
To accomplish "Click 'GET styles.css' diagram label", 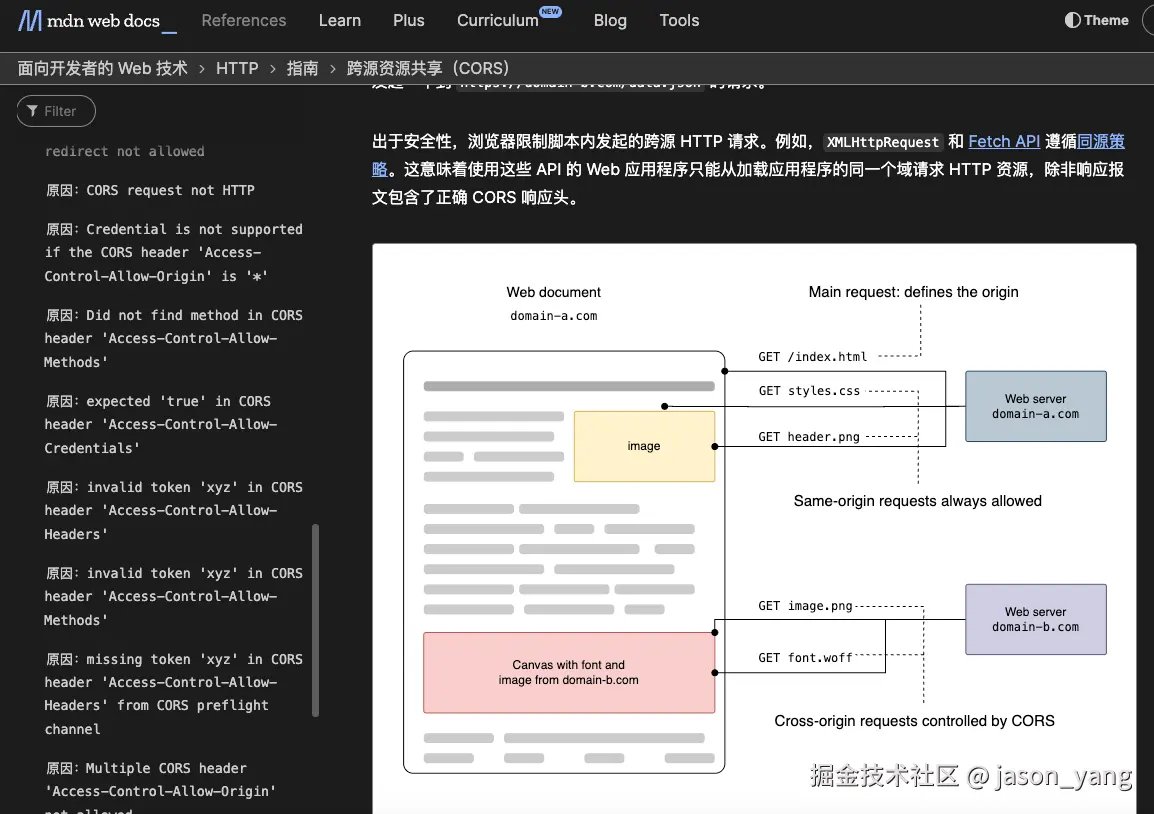I will click(x=809, y=391).
